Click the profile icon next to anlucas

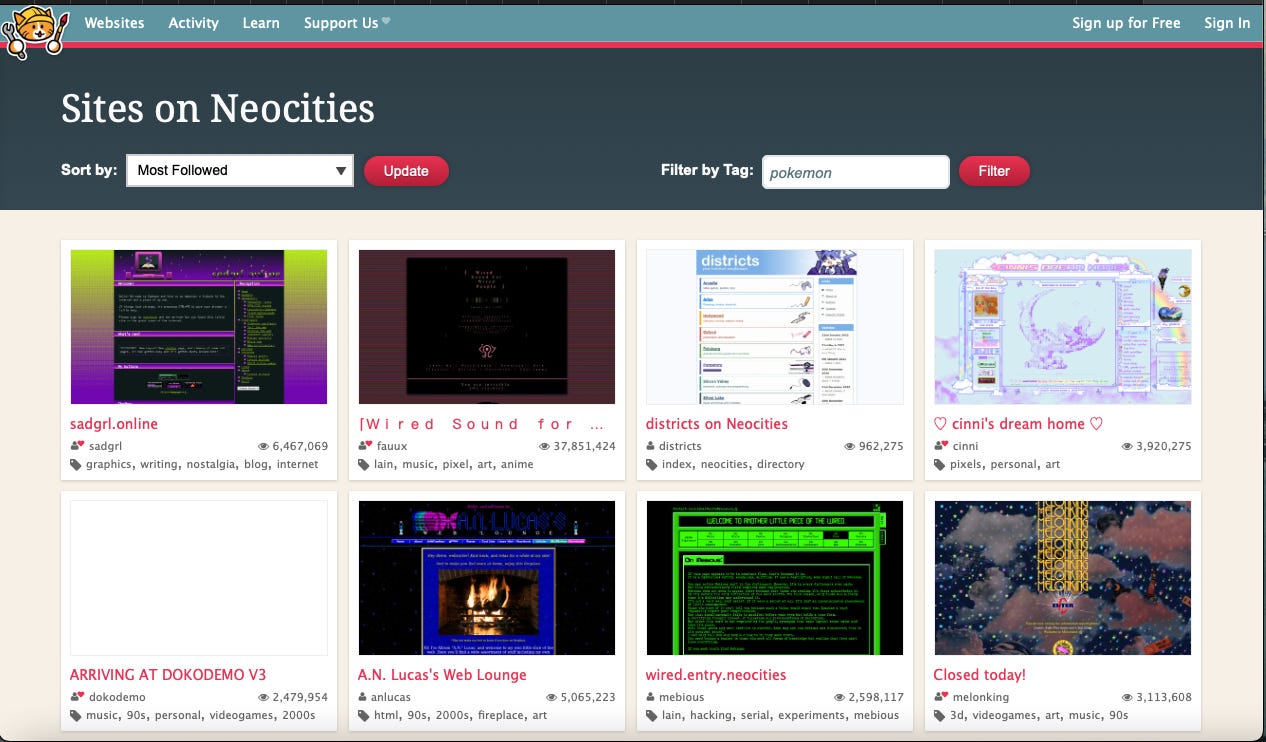click(363, 697)
